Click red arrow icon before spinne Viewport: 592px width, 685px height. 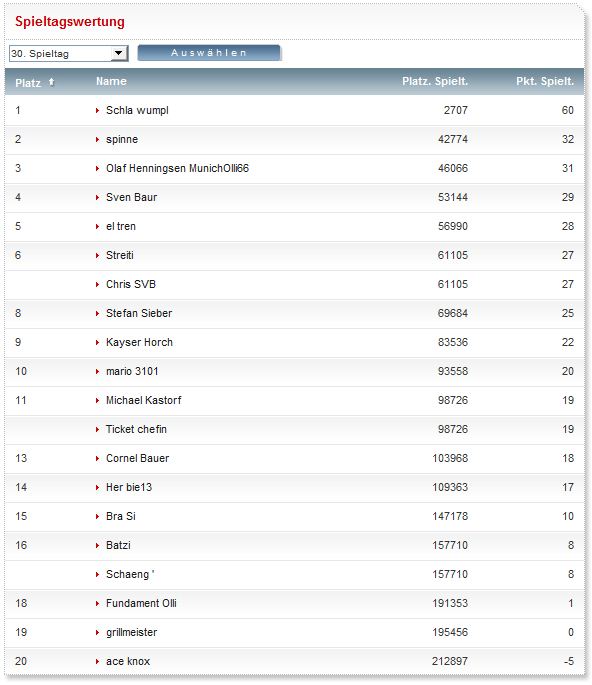coord(97,139)
